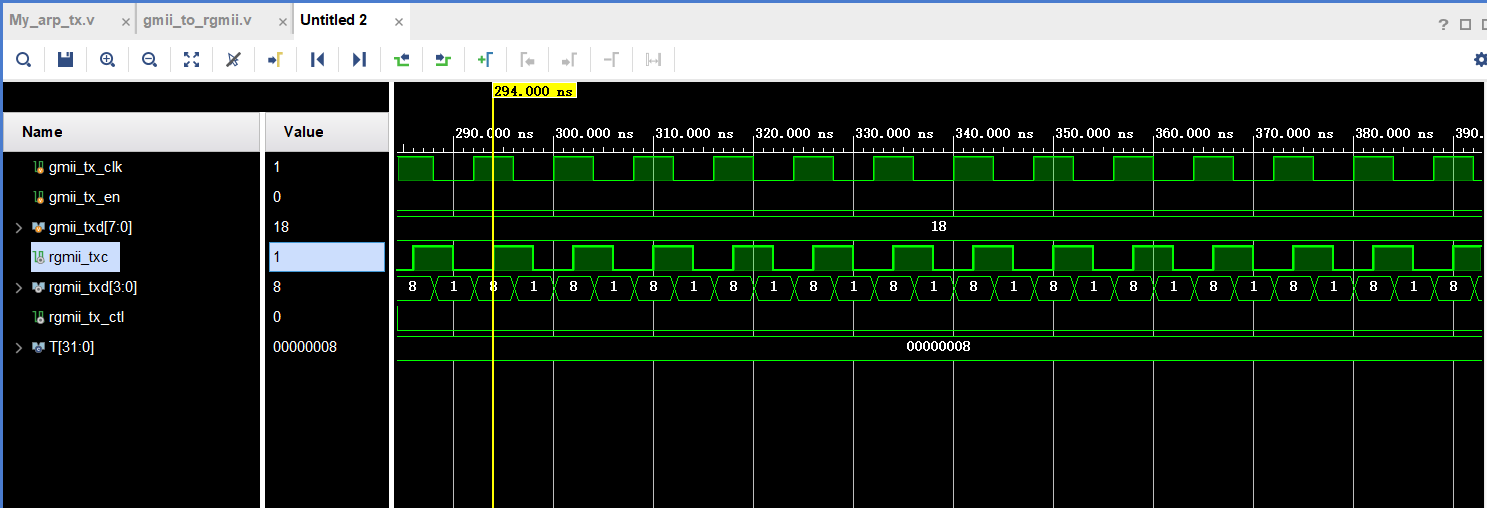Zoom fit the waveform view

(x=191, y=60)
